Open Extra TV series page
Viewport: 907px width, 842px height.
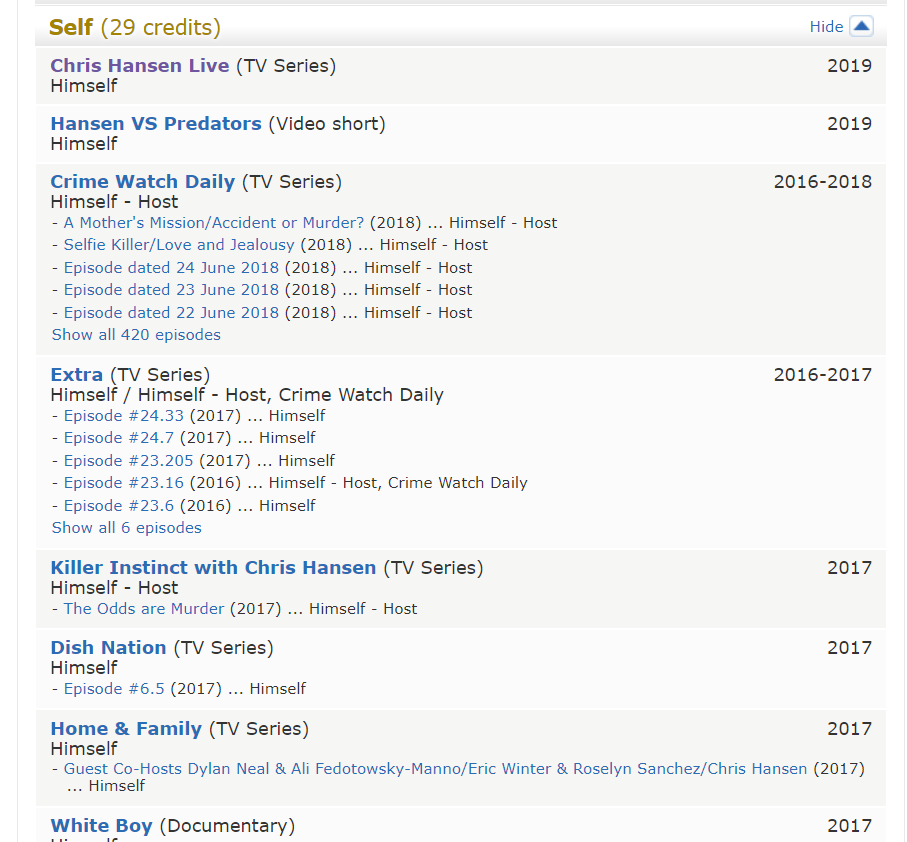(76, 374)
